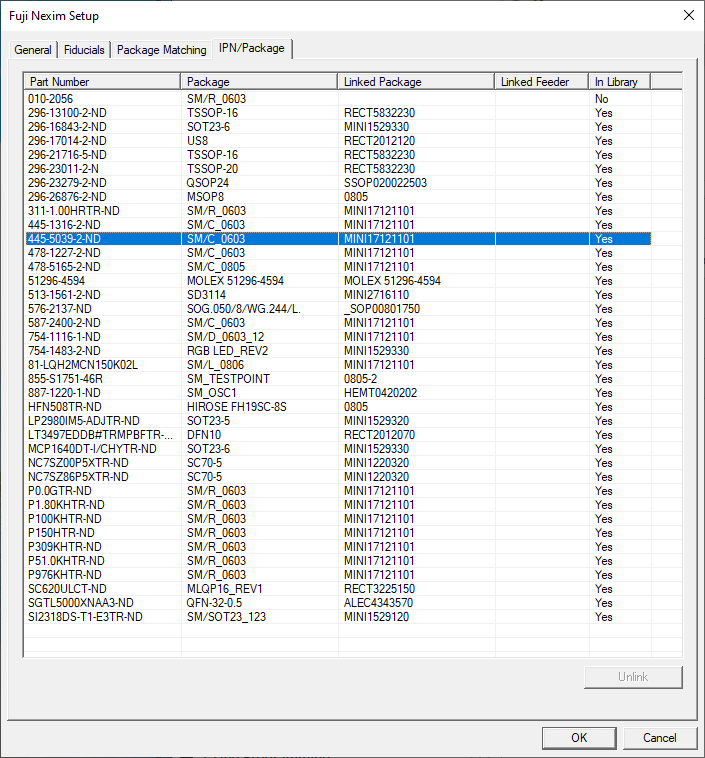Select part P309KHTR-ND row
This screenshot has width=705, height=758.
pos(338,547)
